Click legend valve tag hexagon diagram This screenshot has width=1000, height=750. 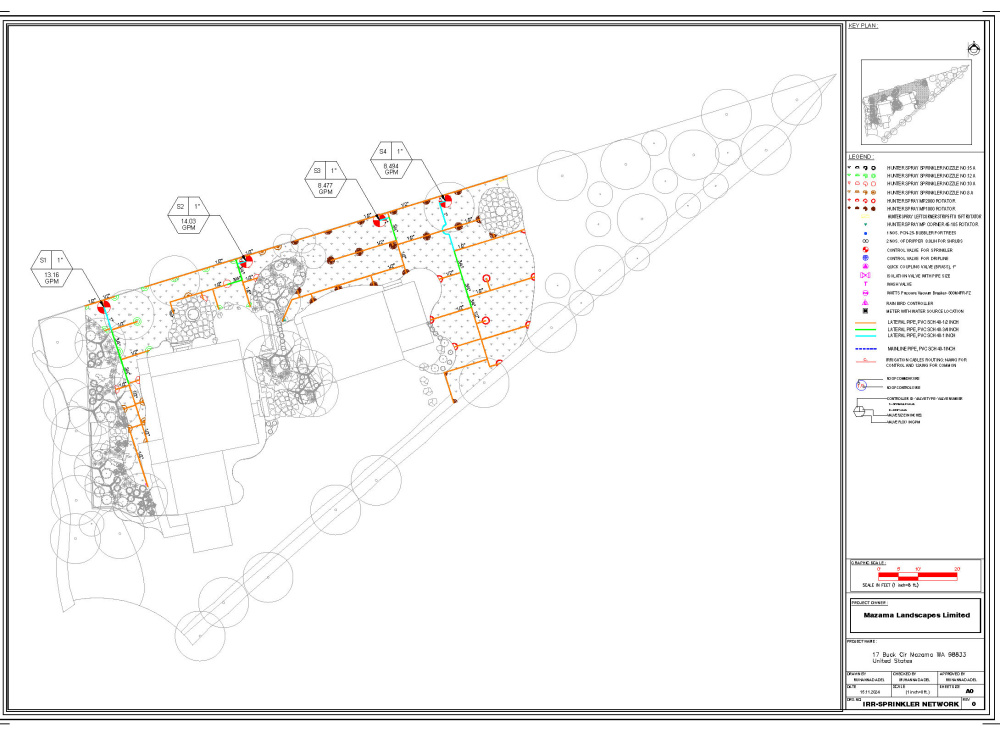(858, 411)
